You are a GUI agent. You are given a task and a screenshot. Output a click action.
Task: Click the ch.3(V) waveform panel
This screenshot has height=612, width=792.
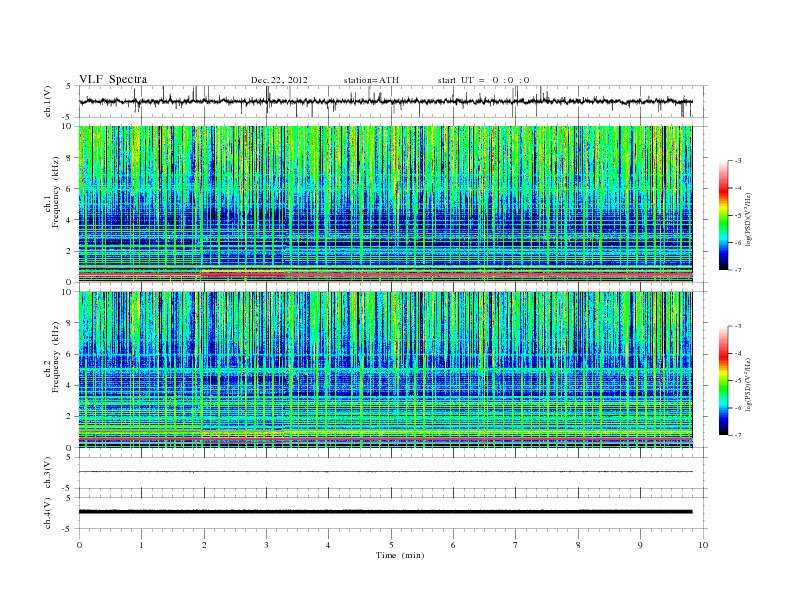click(x=390, y=471)
